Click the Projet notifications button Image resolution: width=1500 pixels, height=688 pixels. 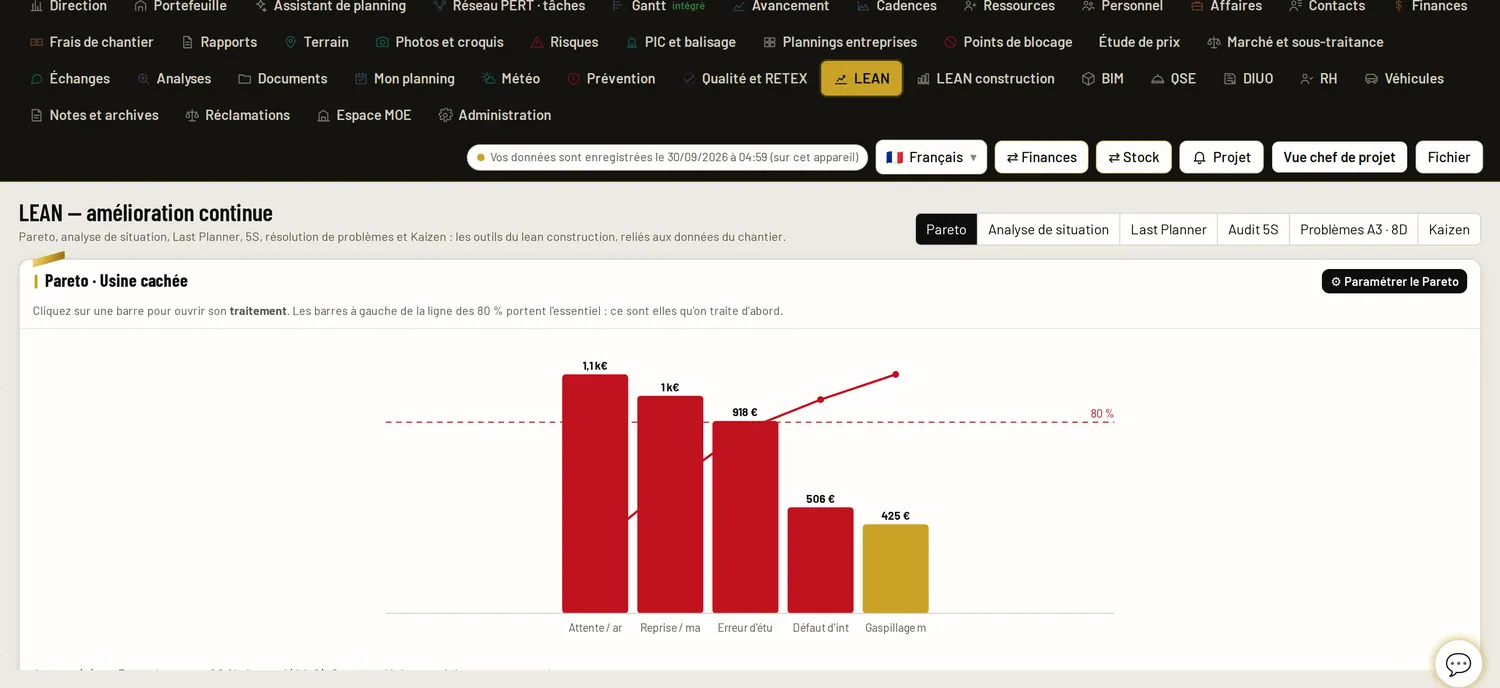coord(1222,157)
